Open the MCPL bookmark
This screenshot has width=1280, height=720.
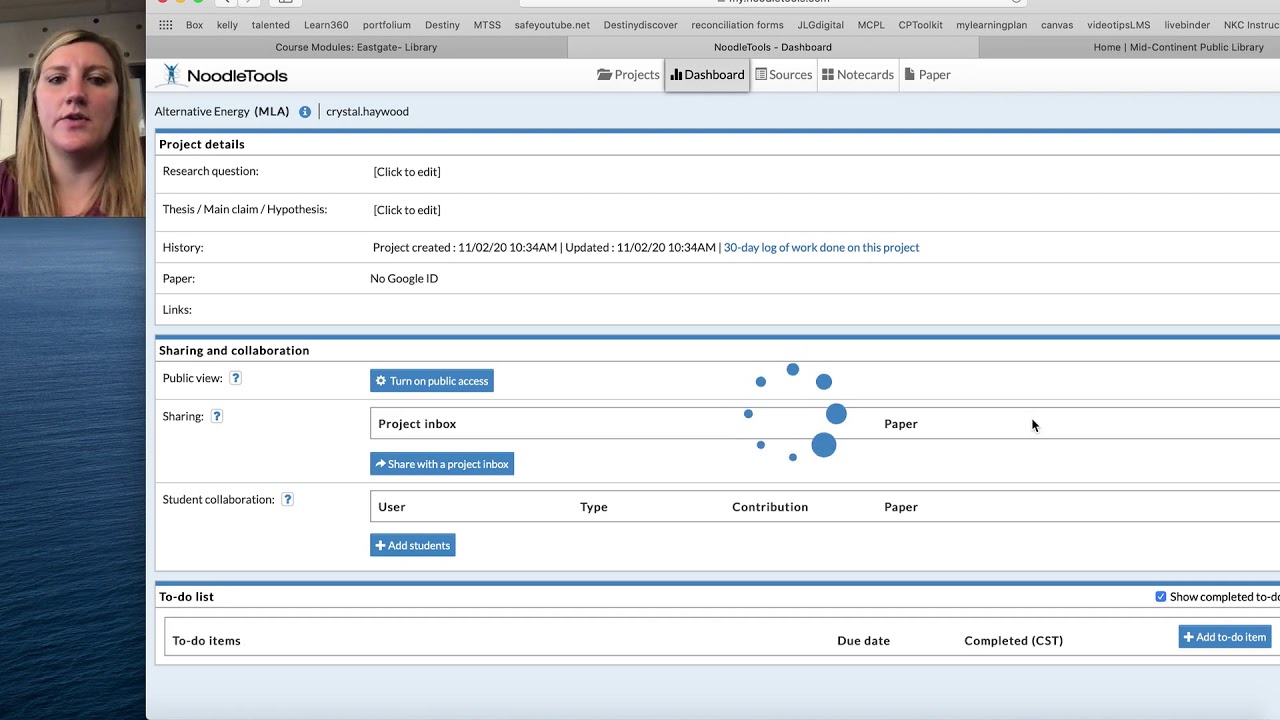(x=871, y=25)
